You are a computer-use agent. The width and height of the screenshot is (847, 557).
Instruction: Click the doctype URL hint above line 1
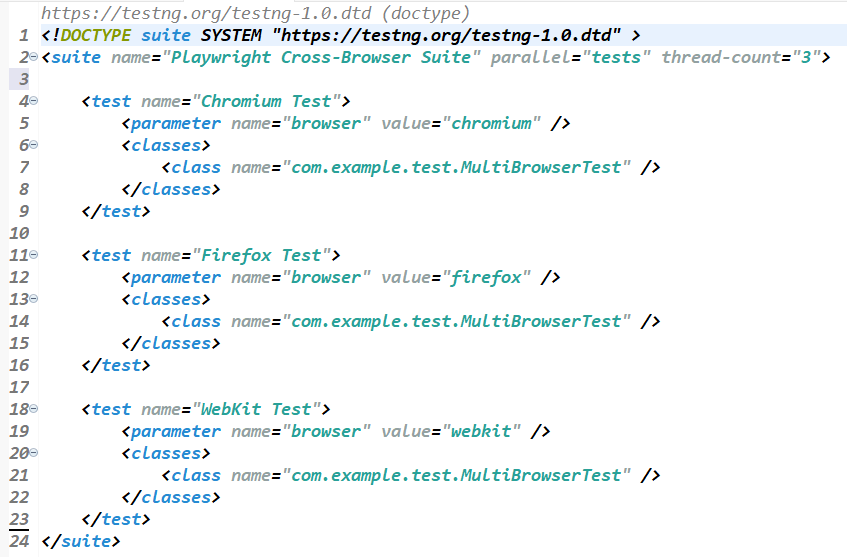[256, 13]
